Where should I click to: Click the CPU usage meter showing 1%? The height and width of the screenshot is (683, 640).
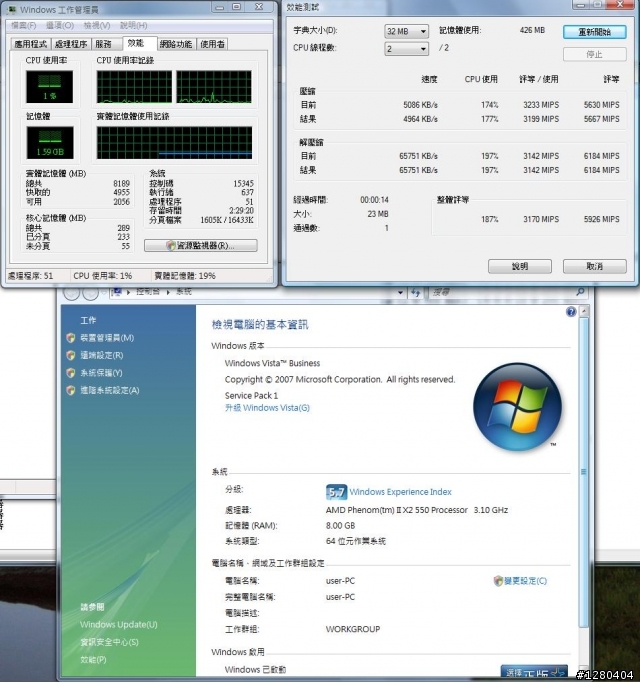coord(49,87)
